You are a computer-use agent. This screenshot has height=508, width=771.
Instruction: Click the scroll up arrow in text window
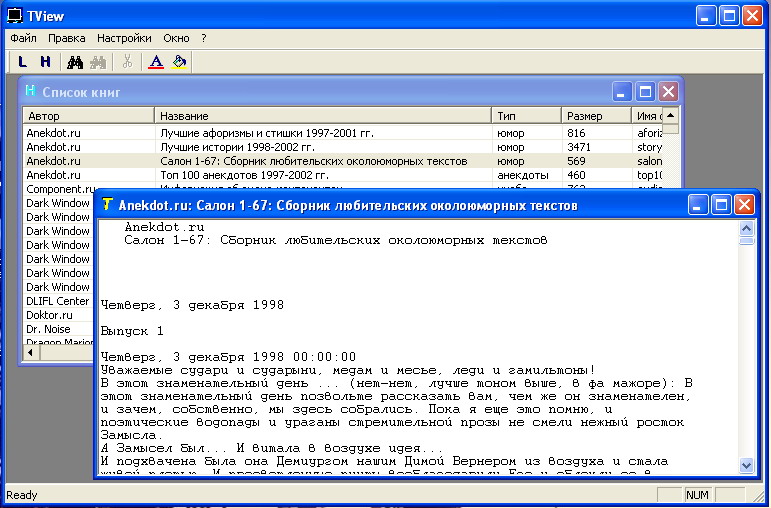coord(746,228)
